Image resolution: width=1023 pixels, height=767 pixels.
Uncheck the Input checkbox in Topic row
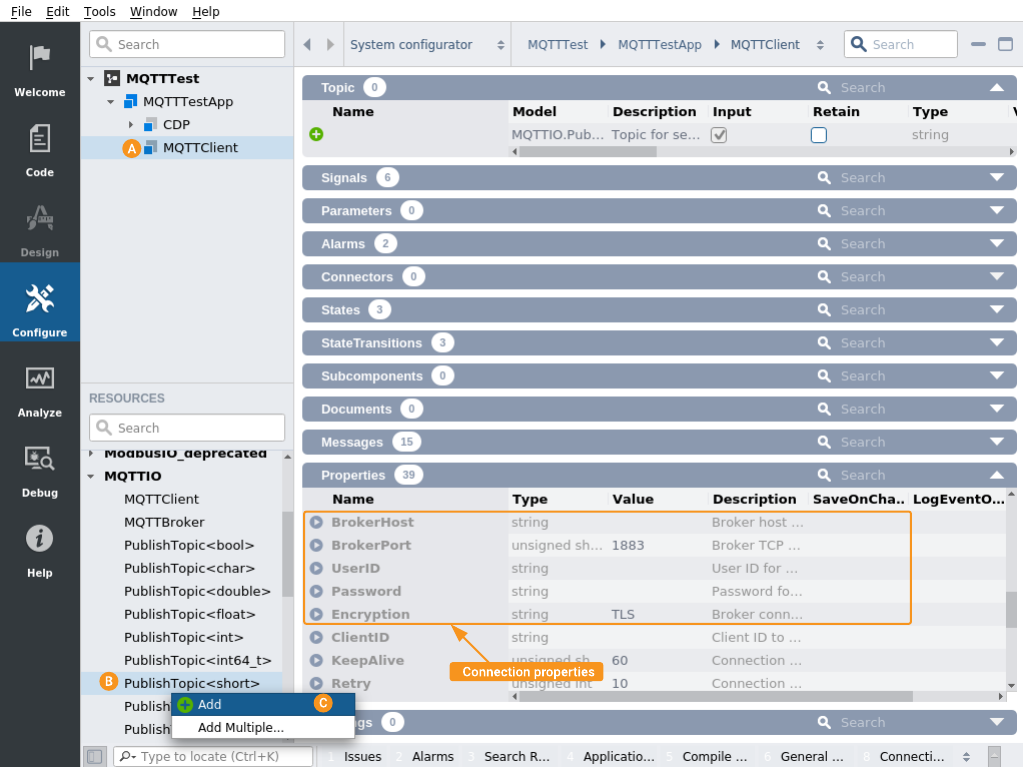pyautogui.click(x=718, y=135)
